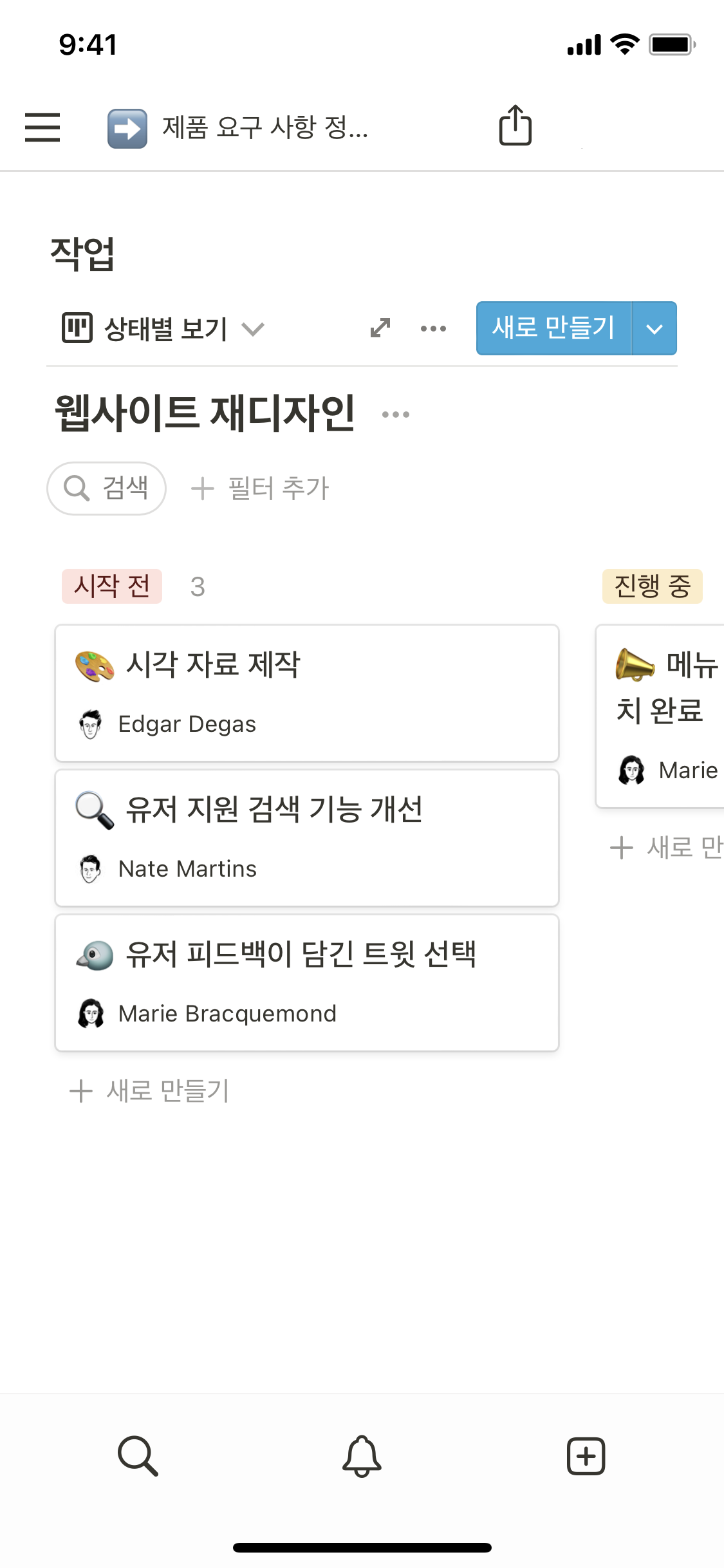Open the 시각 자료 제작 card
Viewport: 724px width, 1568px height.
coord(306,693)
